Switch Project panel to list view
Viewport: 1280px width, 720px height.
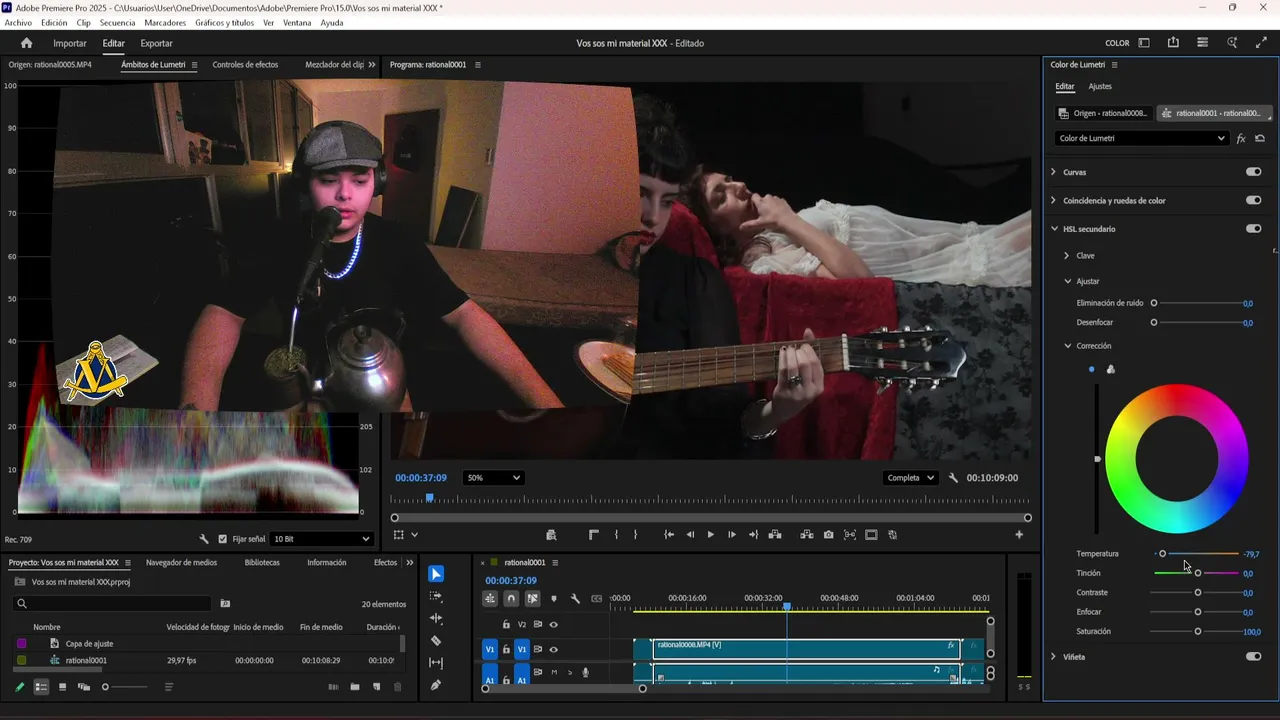coord(41,687)
